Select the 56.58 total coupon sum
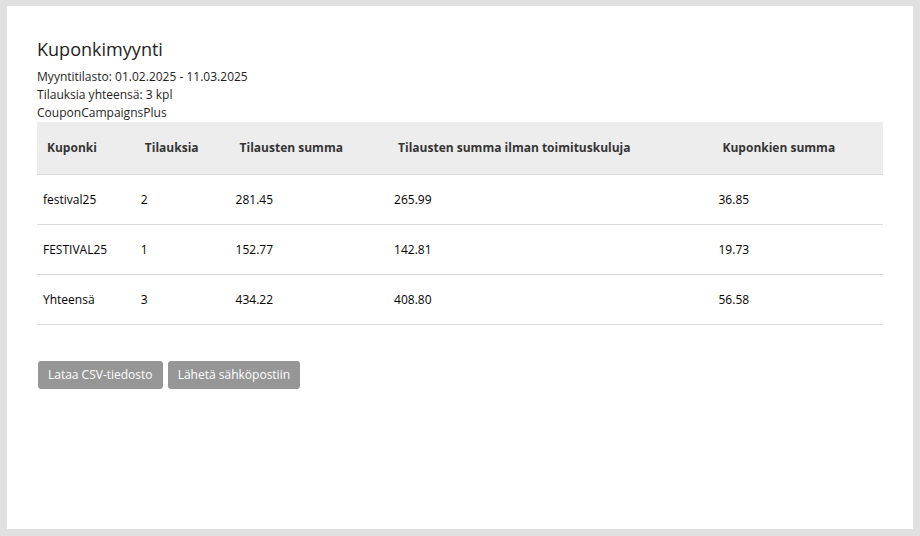 click(x=733, y=300)
